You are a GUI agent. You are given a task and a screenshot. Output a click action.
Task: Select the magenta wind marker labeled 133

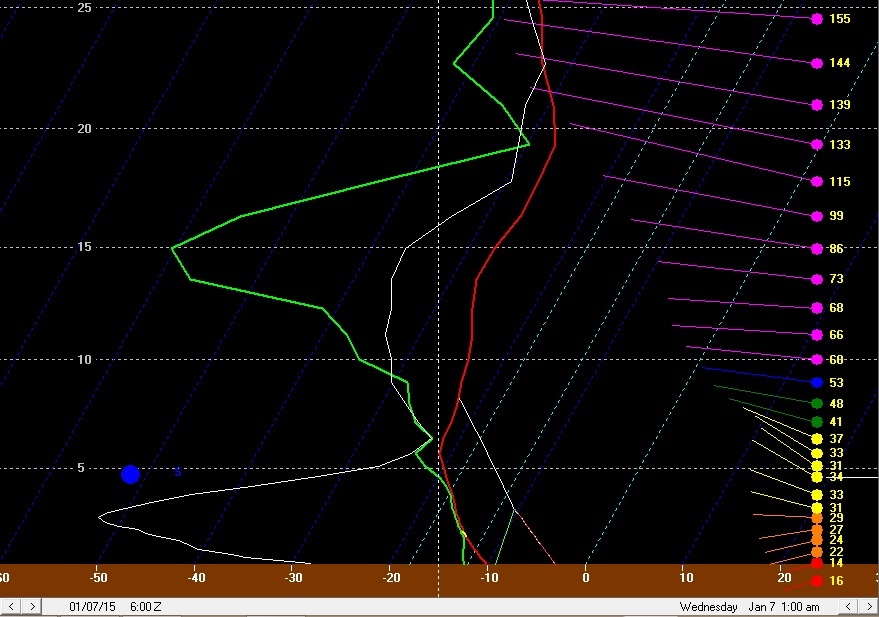tap(817, 145)
